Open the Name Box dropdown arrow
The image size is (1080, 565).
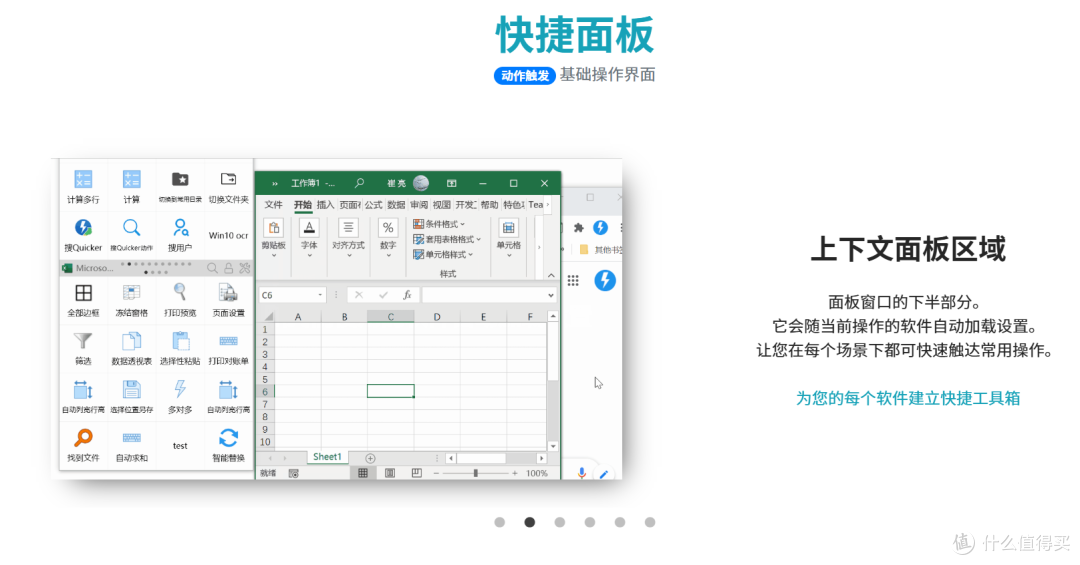click(320, 295)
